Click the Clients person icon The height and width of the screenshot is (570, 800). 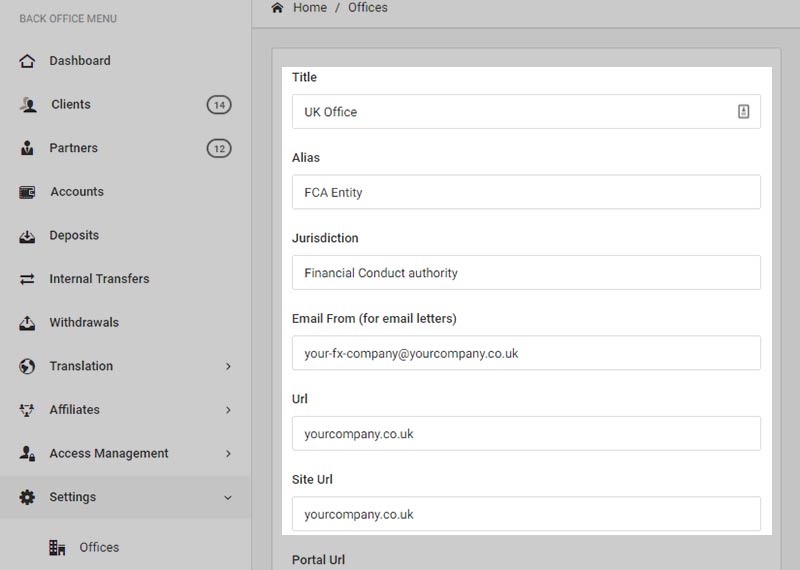point(27,105)
